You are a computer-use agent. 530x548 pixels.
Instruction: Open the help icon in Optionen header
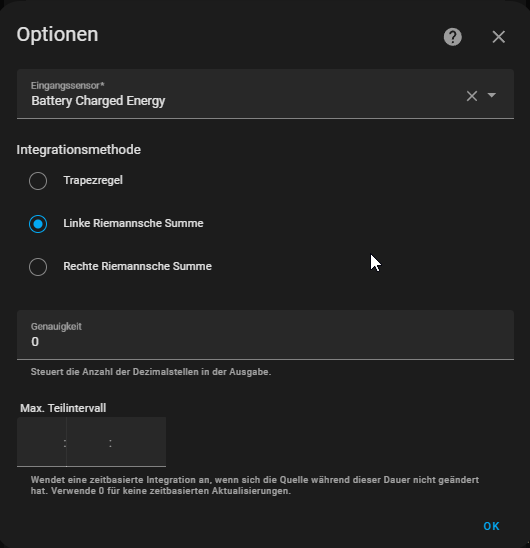click(x=452, y=37)
